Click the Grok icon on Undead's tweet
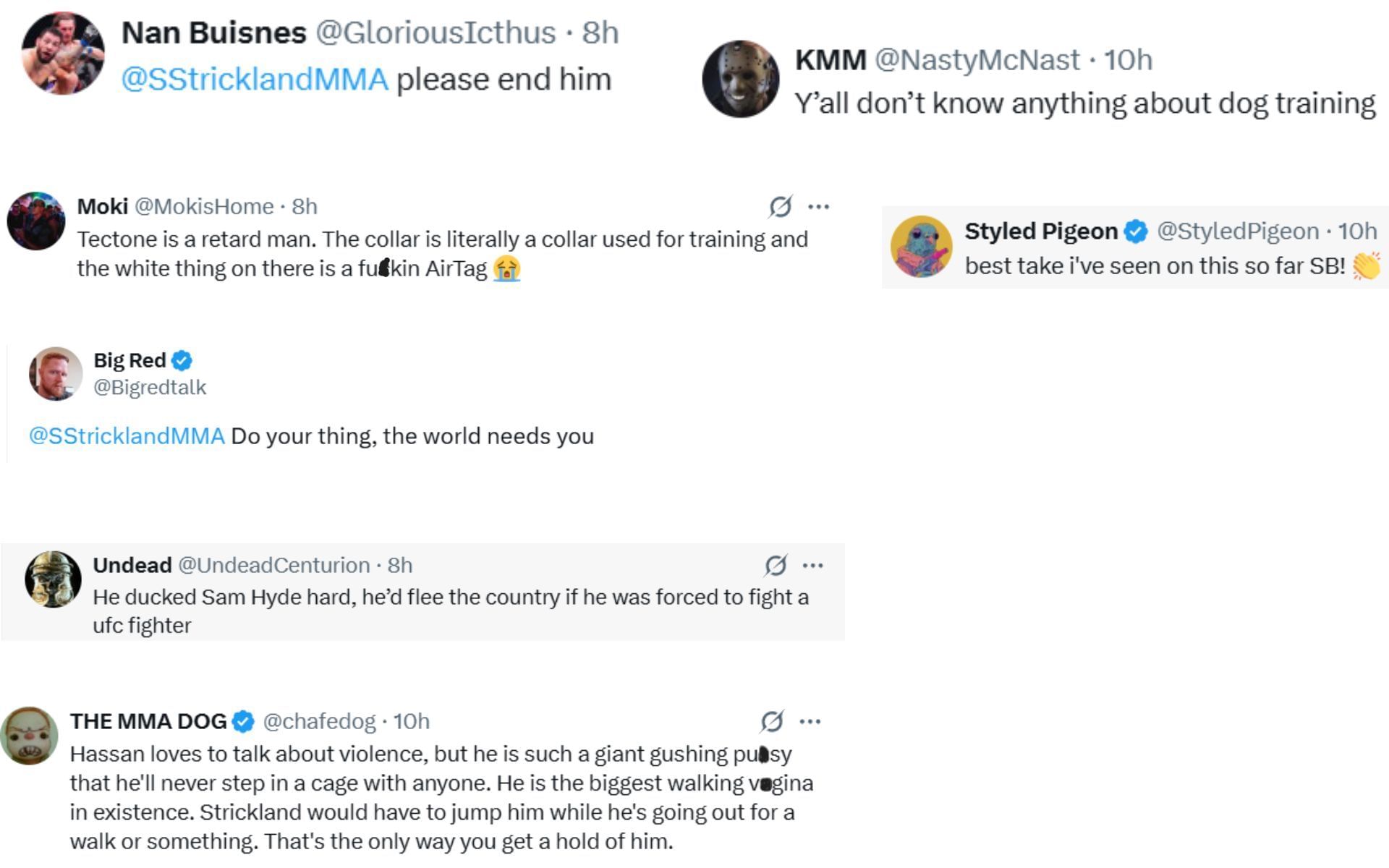This screenshot has width=1389, height=868. 776,565
